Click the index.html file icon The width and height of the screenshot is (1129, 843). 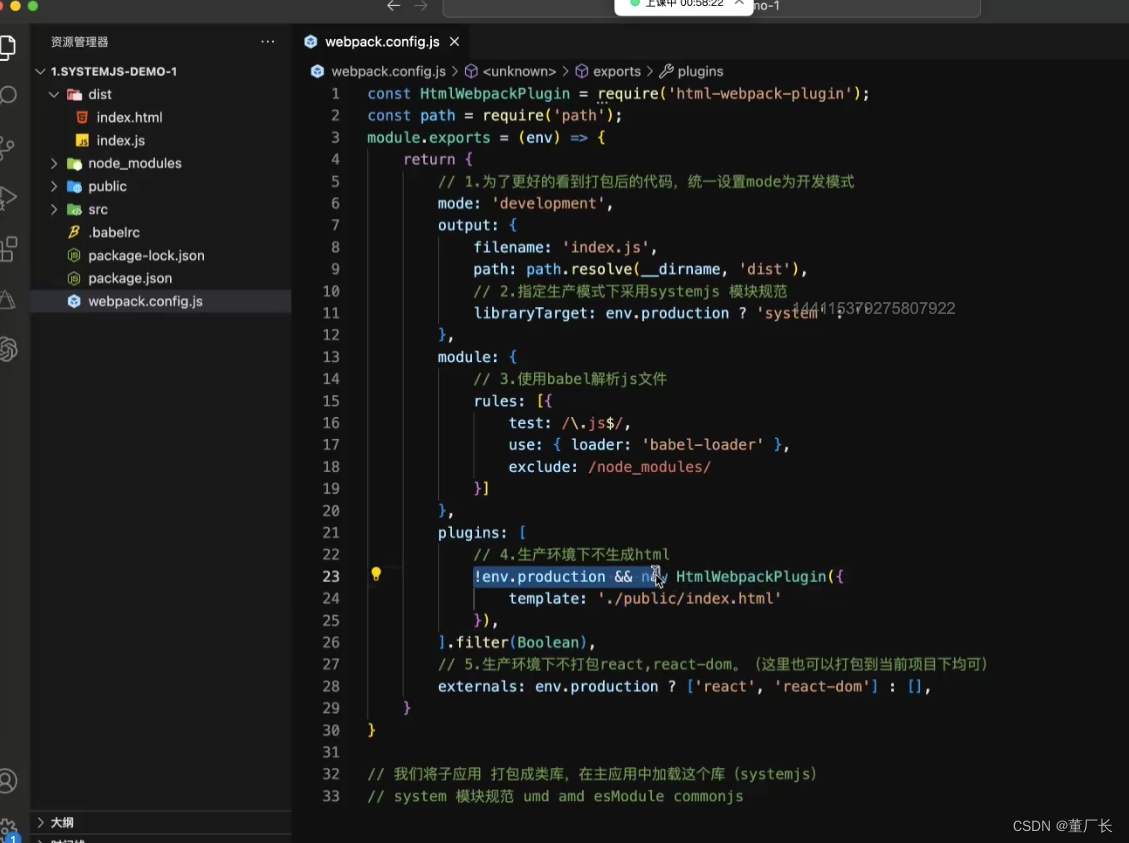click(x=82, y=117)
